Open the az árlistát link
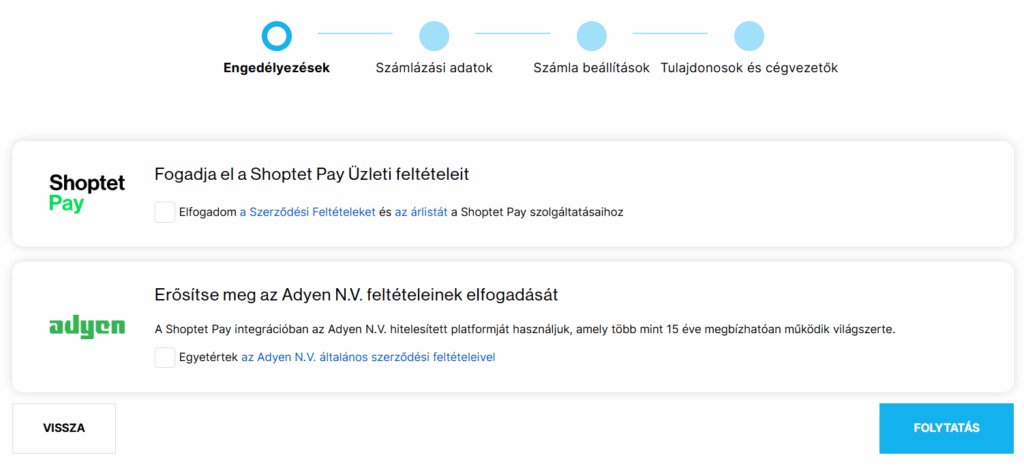Viewport: 1024px width, 466px height. click(421, 213)
